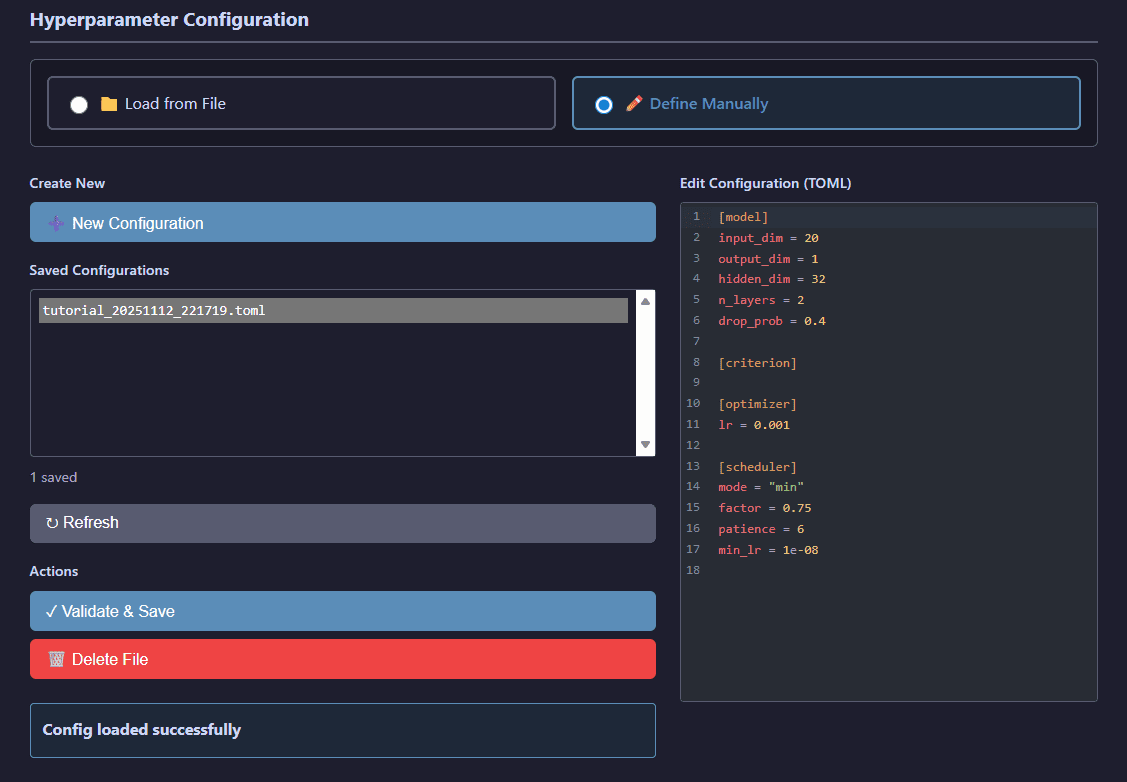Click the Actions label
This screenshot has height=782, width=1127.
point(54,571)
